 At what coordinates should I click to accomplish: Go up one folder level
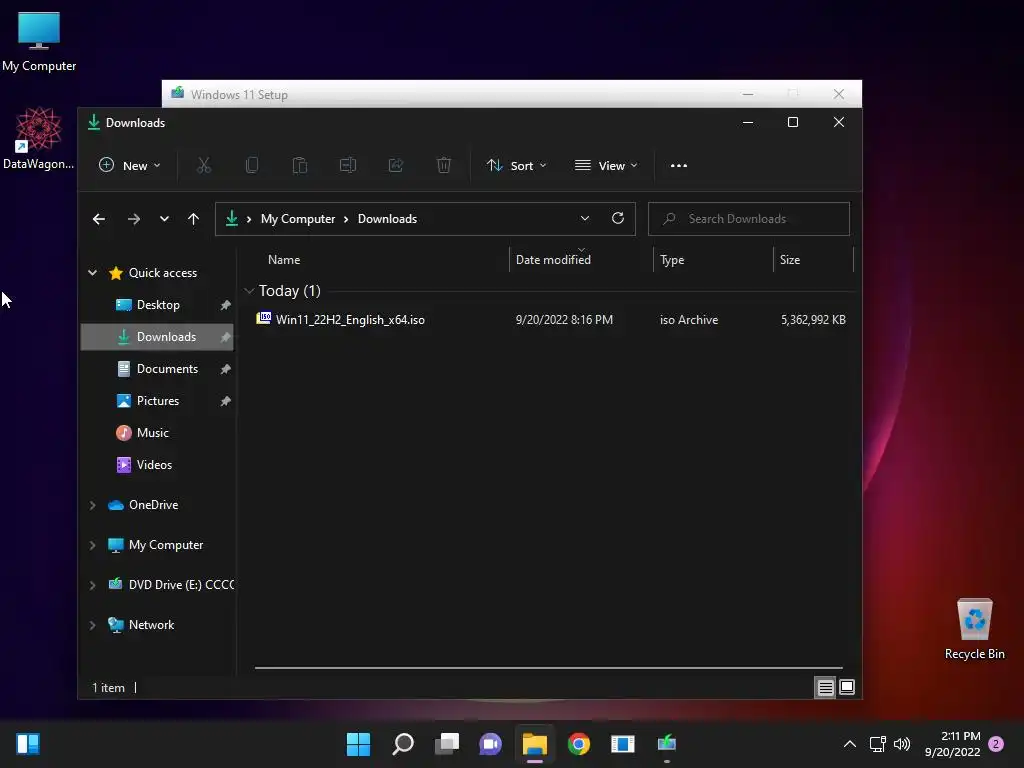tap(193, 219)
